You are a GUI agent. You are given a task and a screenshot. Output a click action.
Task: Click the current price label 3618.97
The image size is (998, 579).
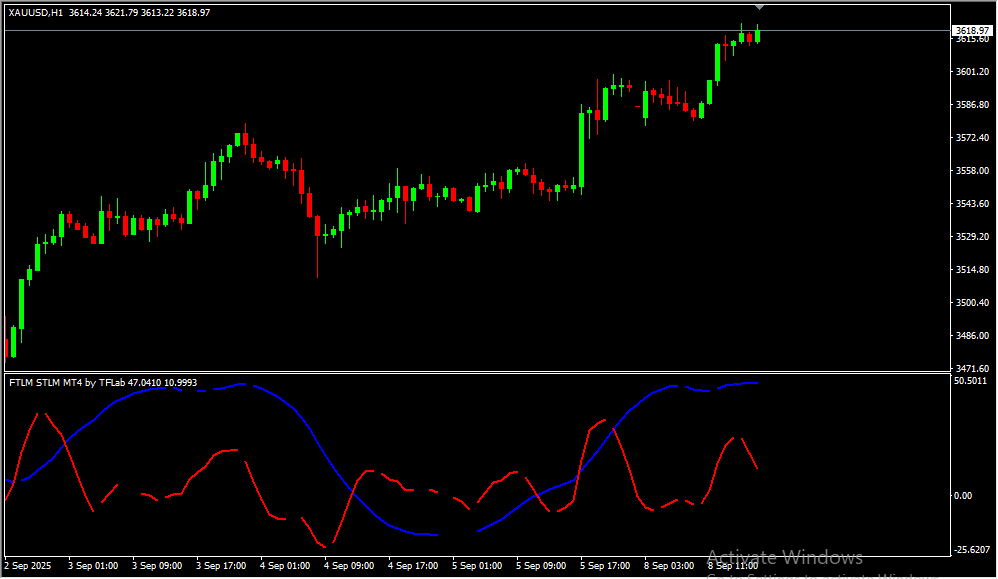[x=972, y=30]
